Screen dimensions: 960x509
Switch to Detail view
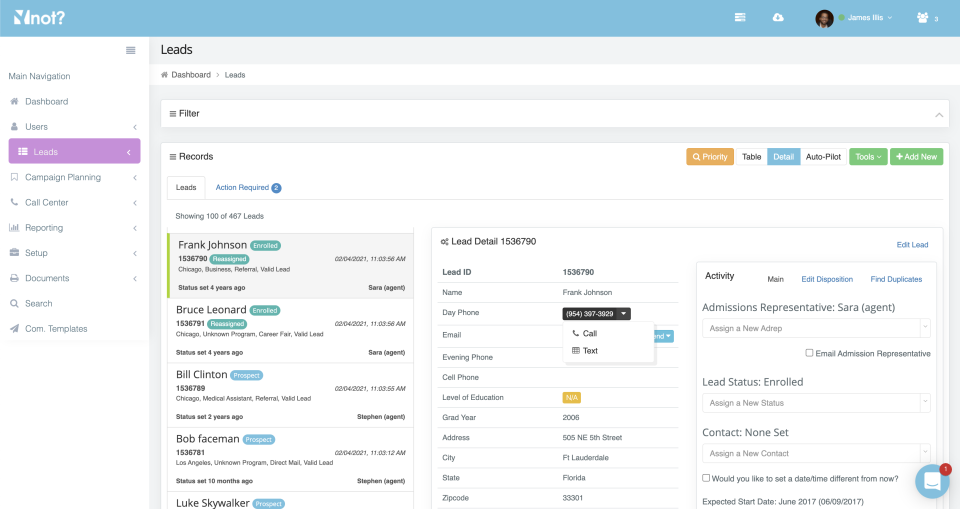[x=783, y=157]
